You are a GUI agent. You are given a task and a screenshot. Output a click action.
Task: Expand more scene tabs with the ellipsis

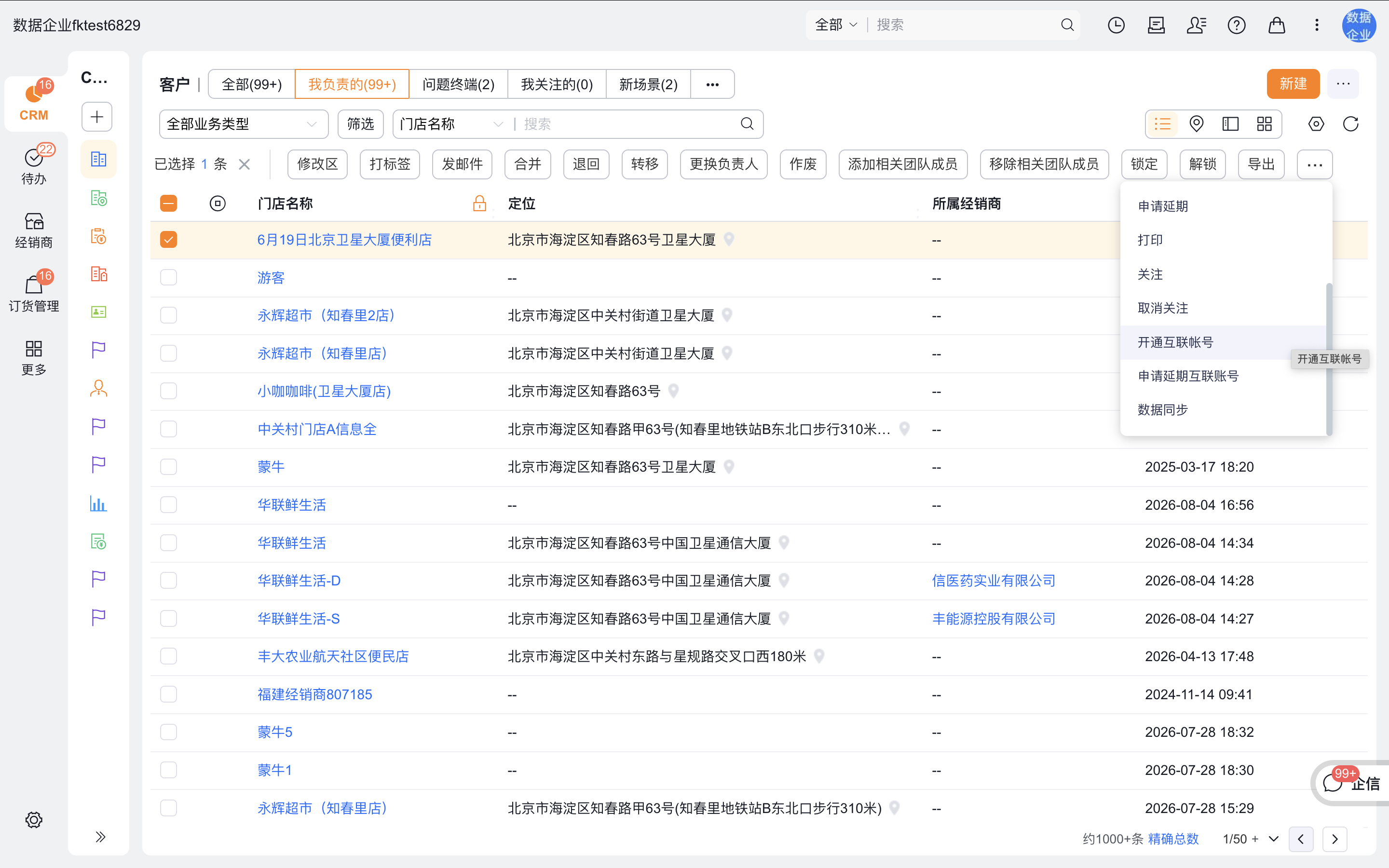(712, 84)
